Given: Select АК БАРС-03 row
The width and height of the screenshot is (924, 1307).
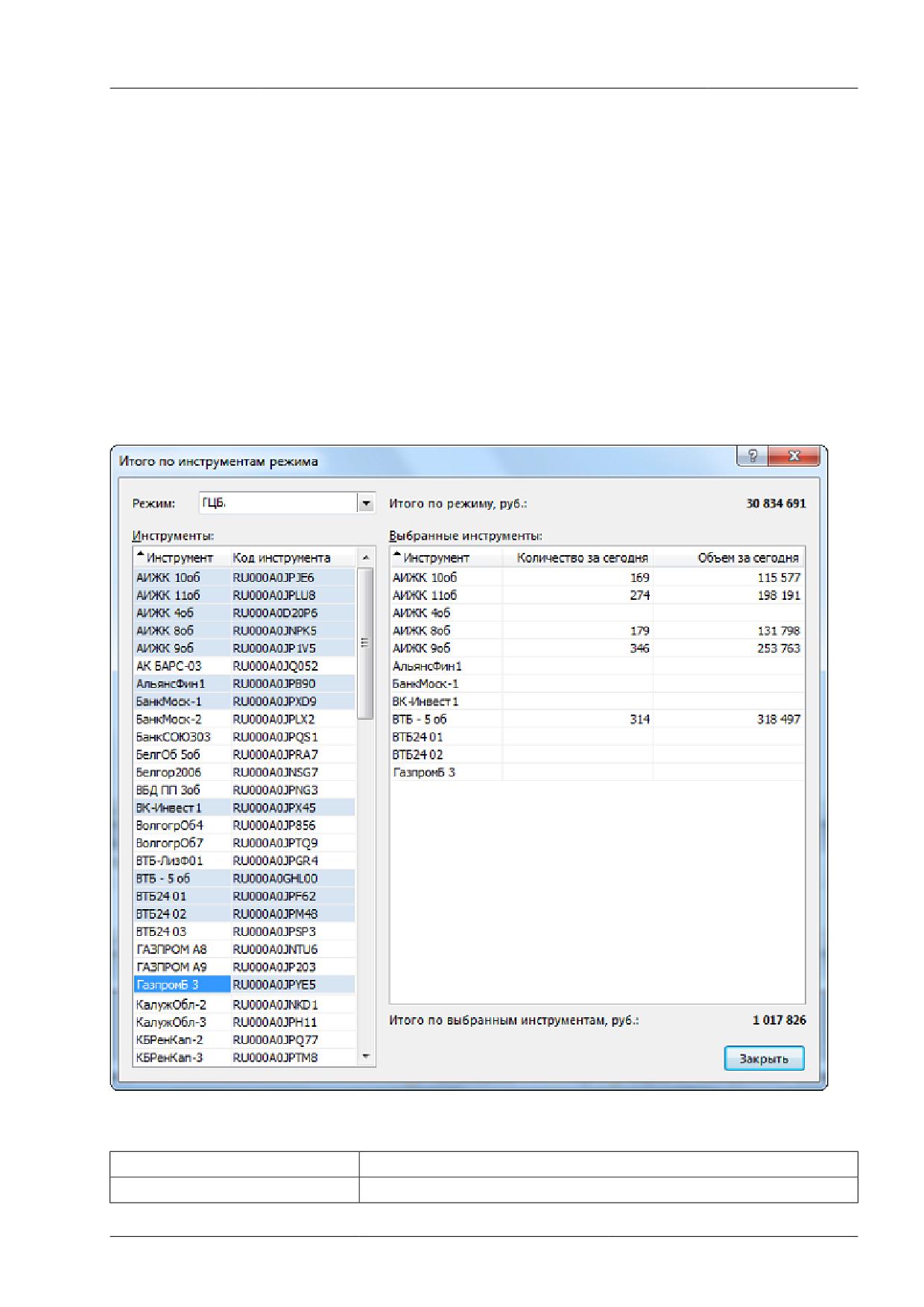Looking at the screenshot, I should pyautogui.click(x=244, y=666).
